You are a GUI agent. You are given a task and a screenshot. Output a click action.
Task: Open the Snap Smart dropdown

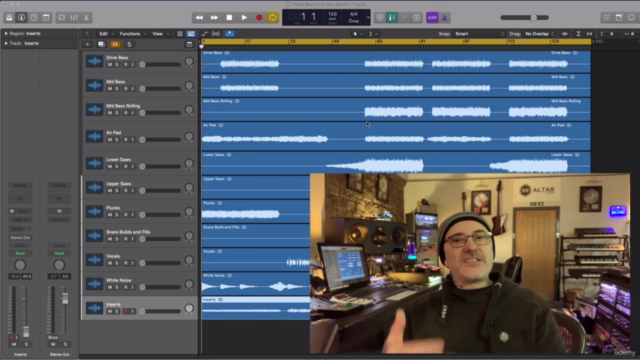pyautogui.click(x=480, y=34)
